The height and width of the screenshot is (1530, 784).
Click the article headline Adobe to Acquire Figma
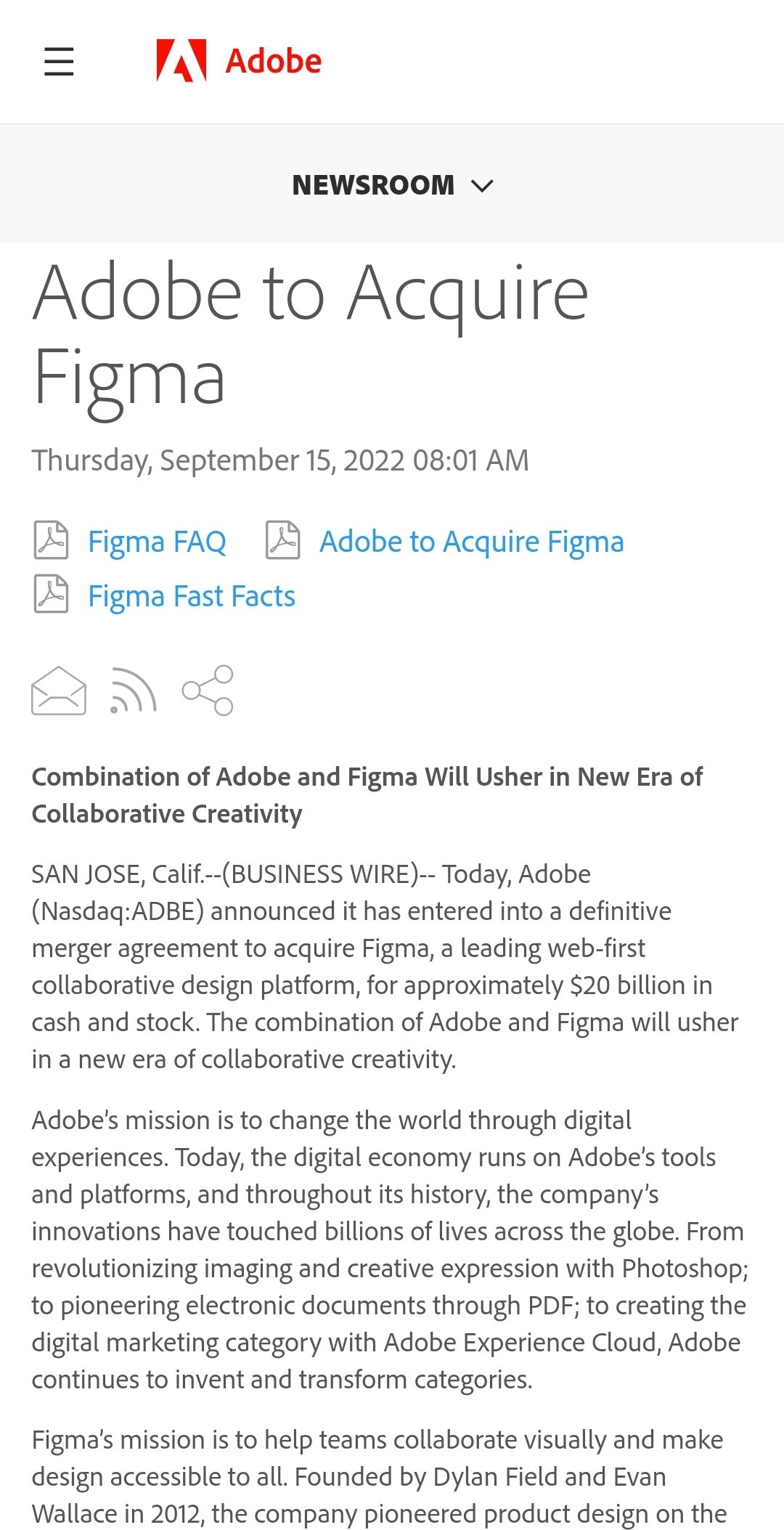coord(311,334)
